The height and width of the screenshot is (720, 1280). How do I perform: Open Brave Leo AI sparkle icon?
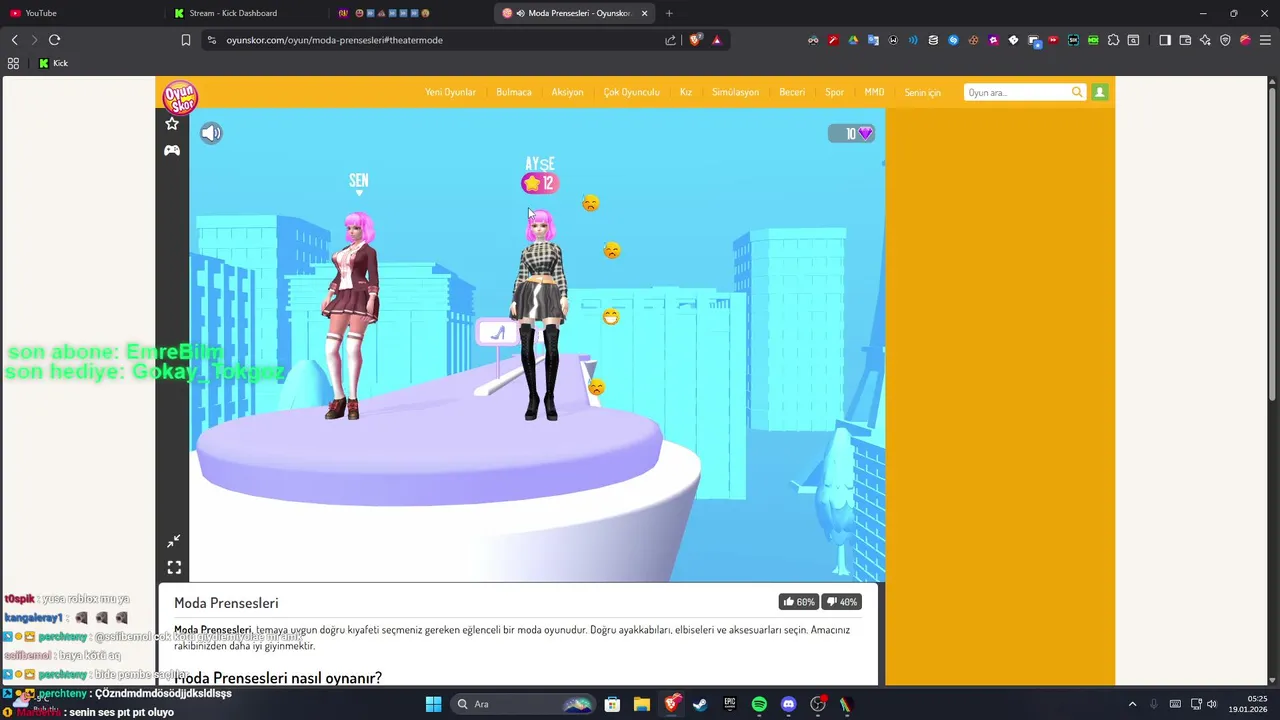pos(1205,40)
